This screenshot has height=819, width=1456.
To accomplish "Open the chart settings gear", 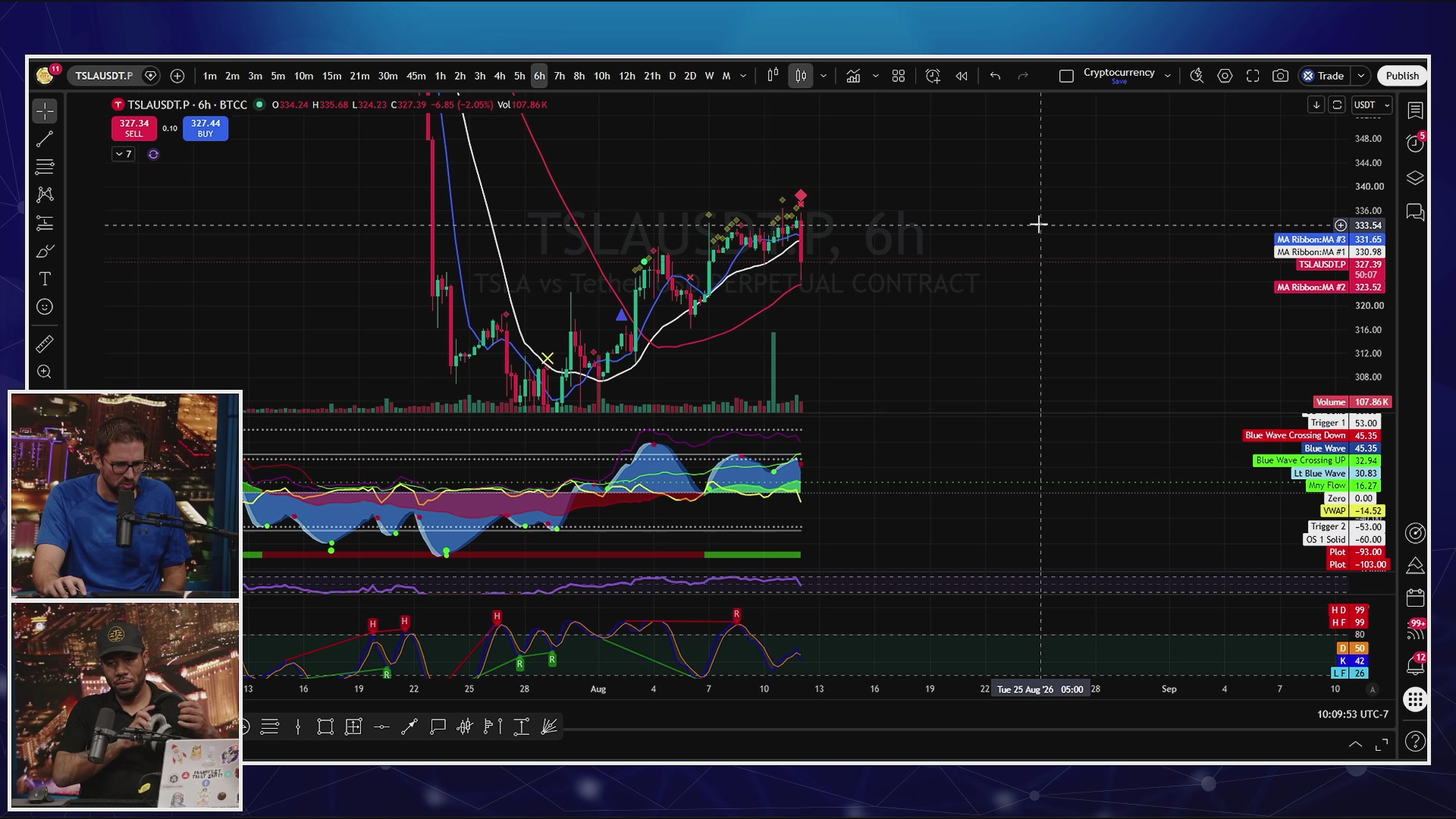I will click(1225, 76).
